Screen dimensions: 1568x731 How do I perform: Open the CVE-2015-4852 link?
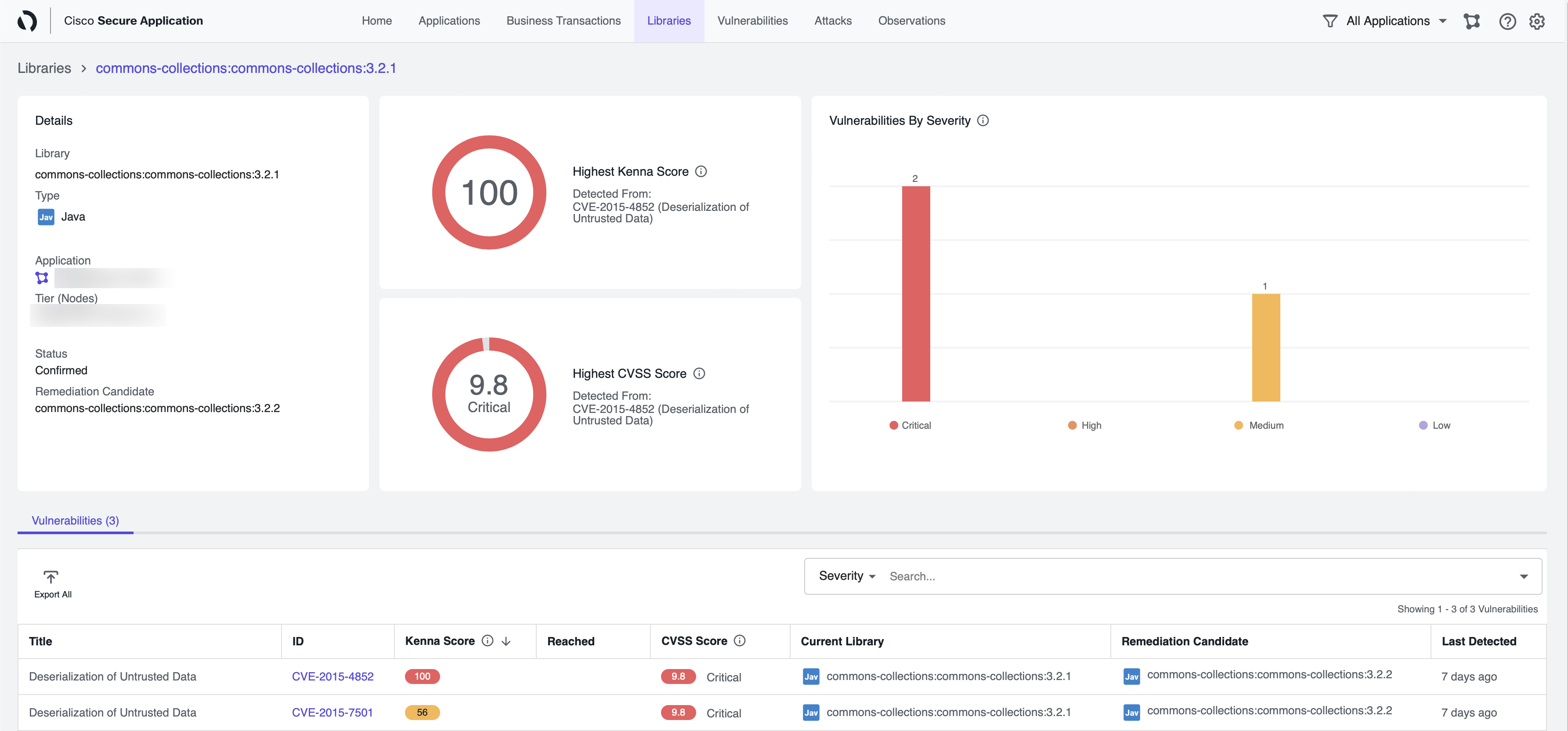pyautogui.click(x=332, y=676)
